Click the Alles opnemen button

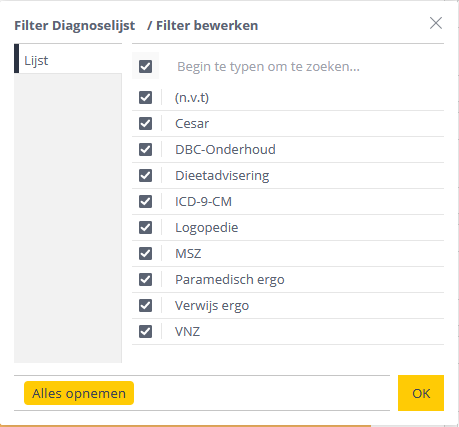79,393
